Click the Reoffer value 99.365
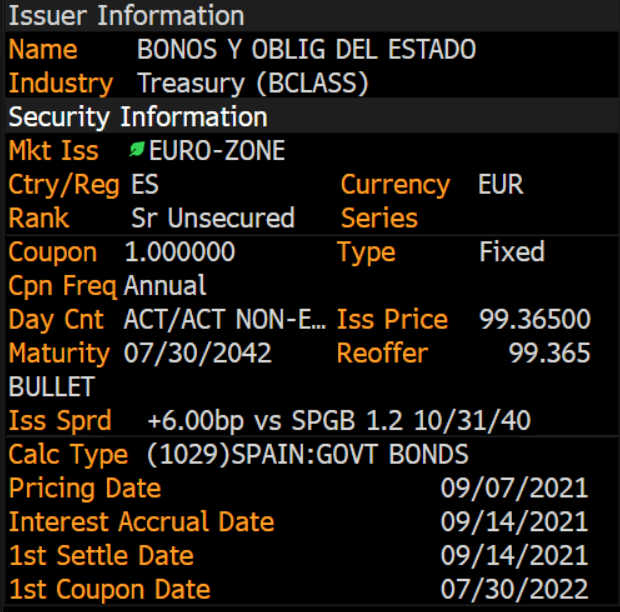This screenshot has width=620, height=612. point(550,353)
